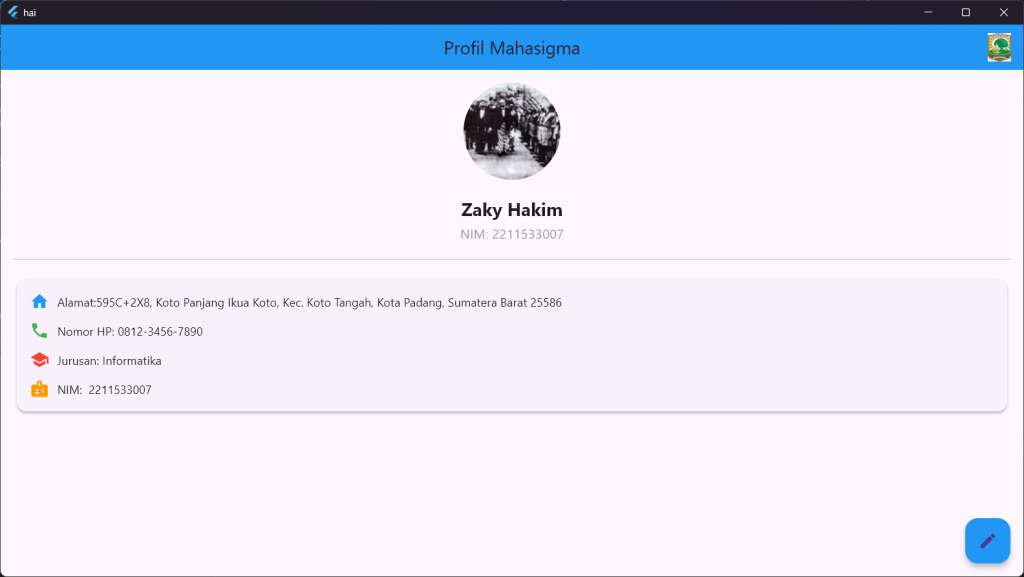
Task: Click the emblem logo in app bar
Action: pos(999,48)
